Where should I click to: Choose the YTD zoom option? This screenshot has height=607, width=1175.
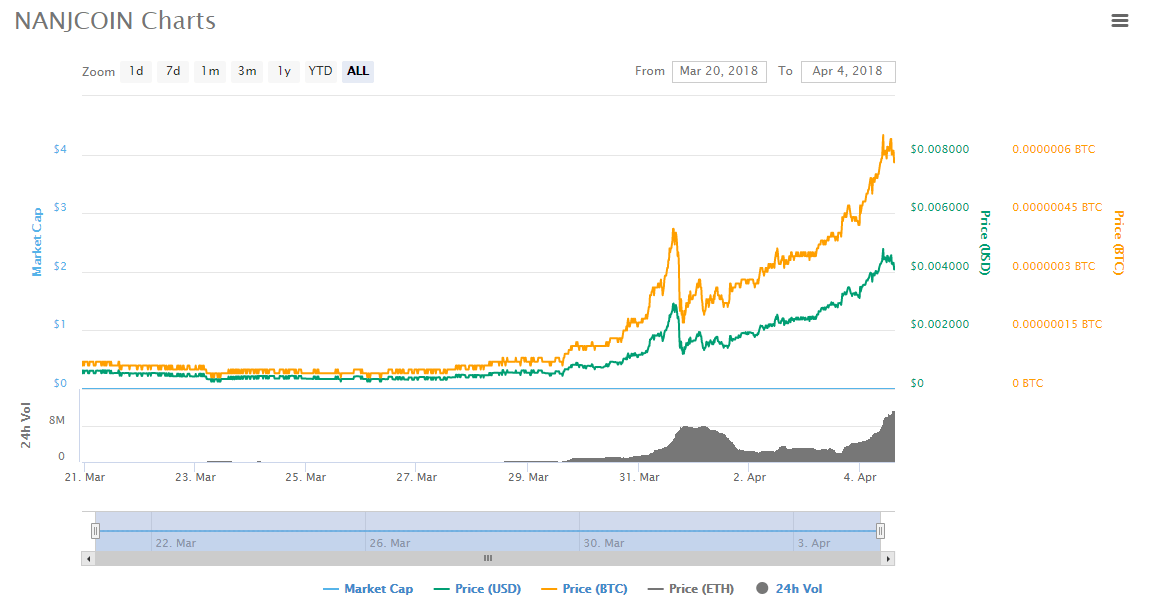click(320, 71)
